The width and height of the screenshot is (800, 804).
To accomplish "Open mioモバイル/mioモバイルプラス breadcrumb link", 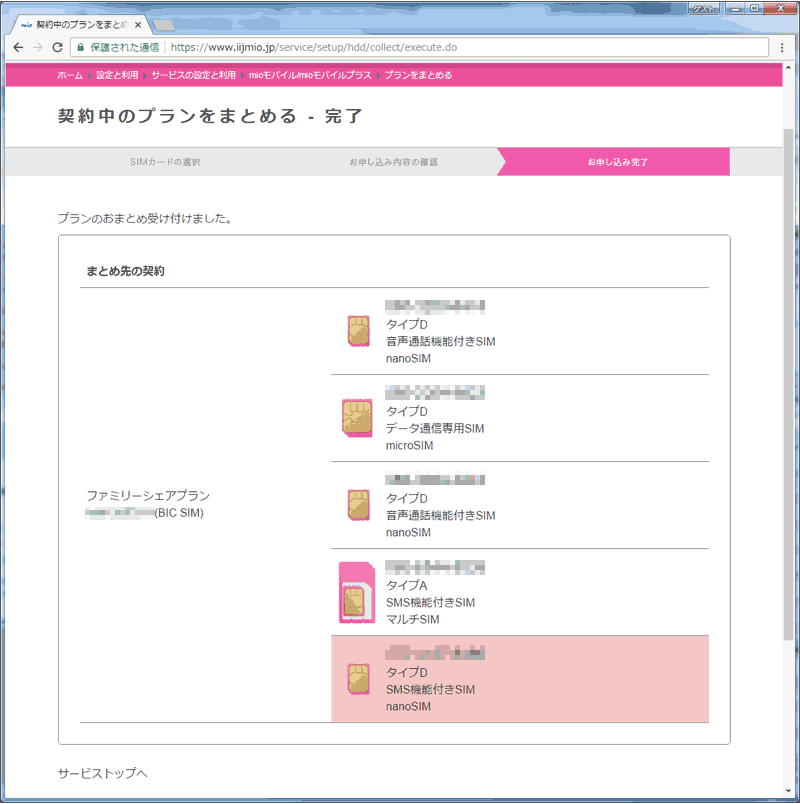I will [310, 75].
